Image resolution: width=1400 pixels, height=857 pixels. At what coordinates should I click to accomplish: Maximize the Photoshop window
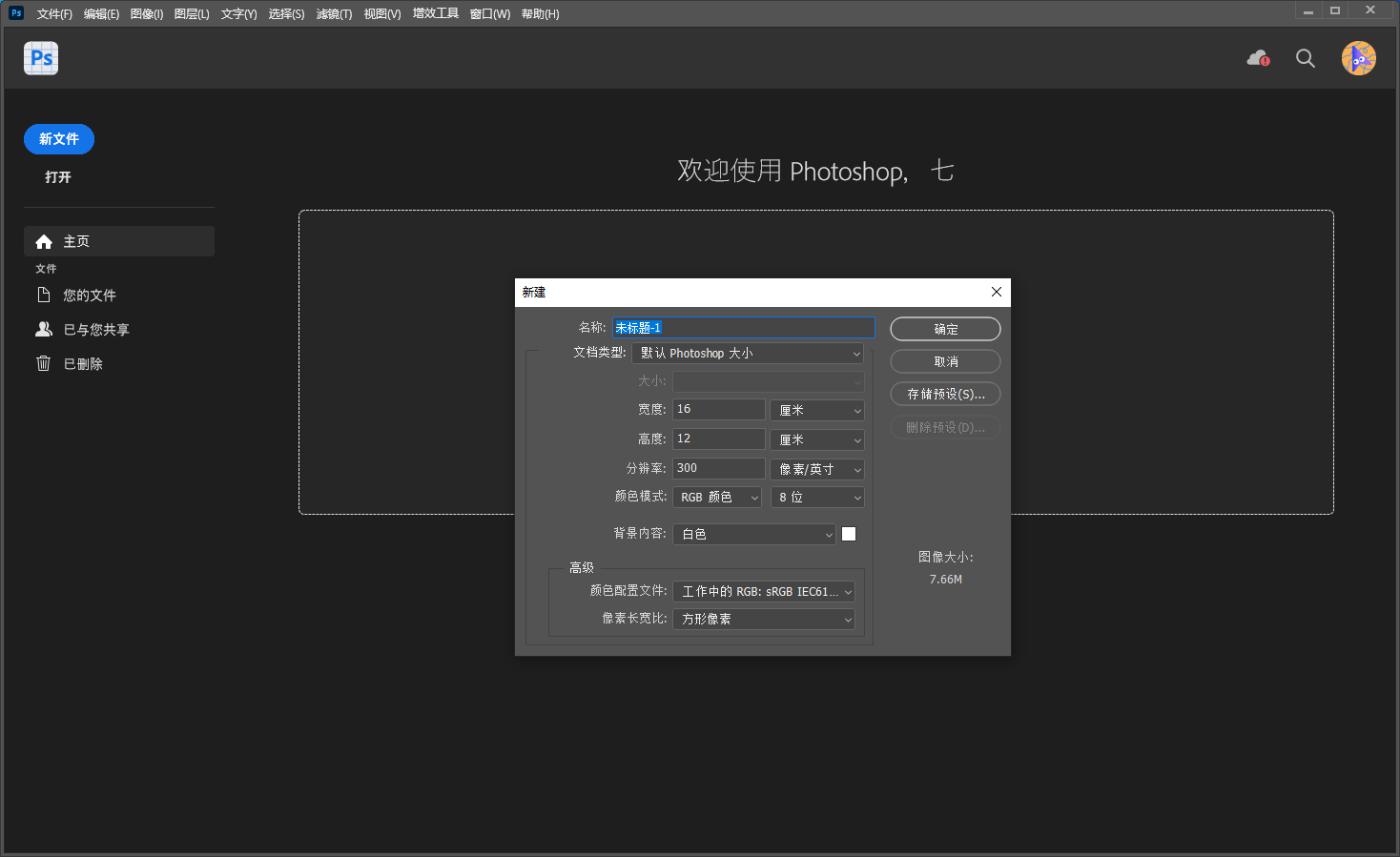tap(1335, 11)
